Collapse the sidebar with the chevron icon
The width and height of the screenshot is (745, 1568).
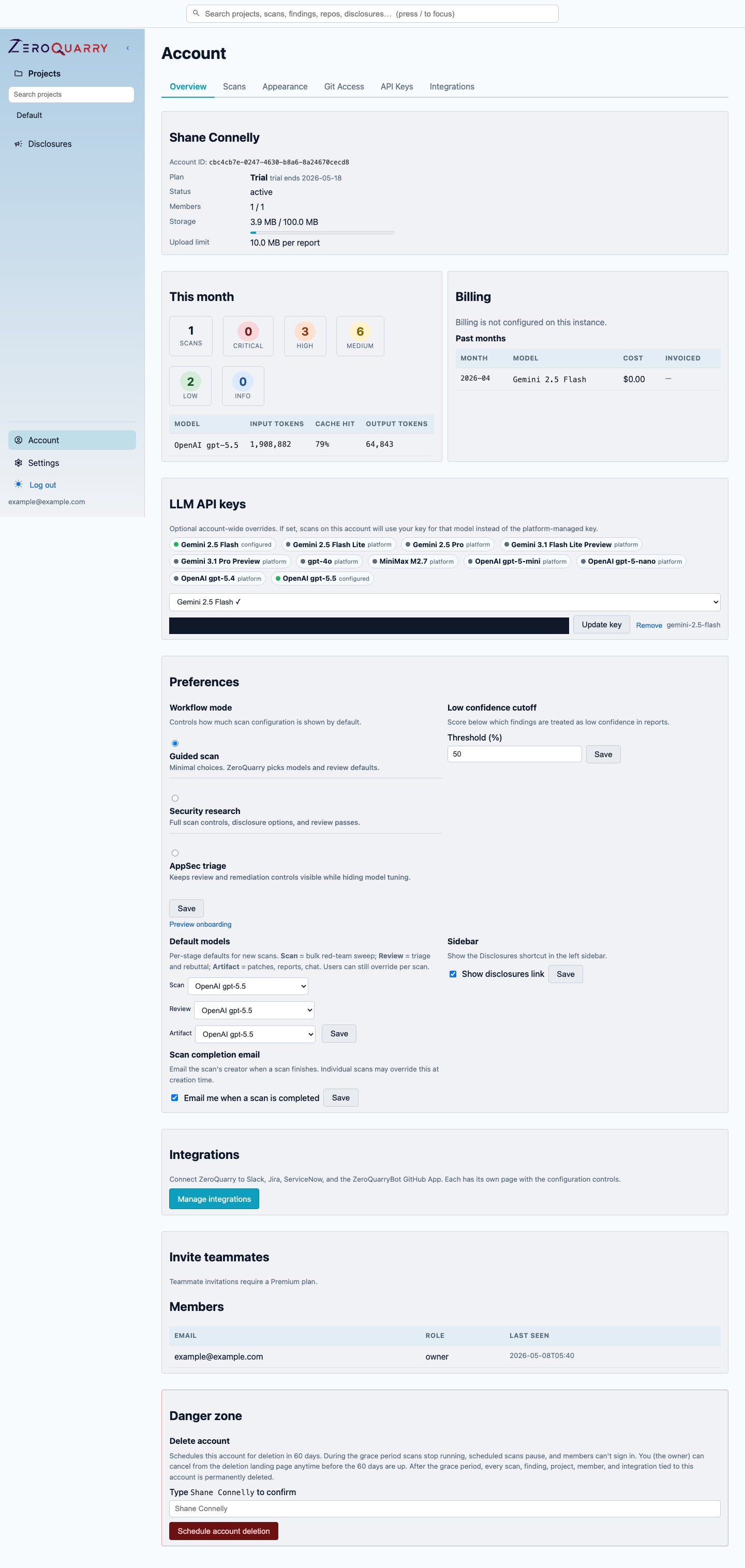[x=127, y=48]
